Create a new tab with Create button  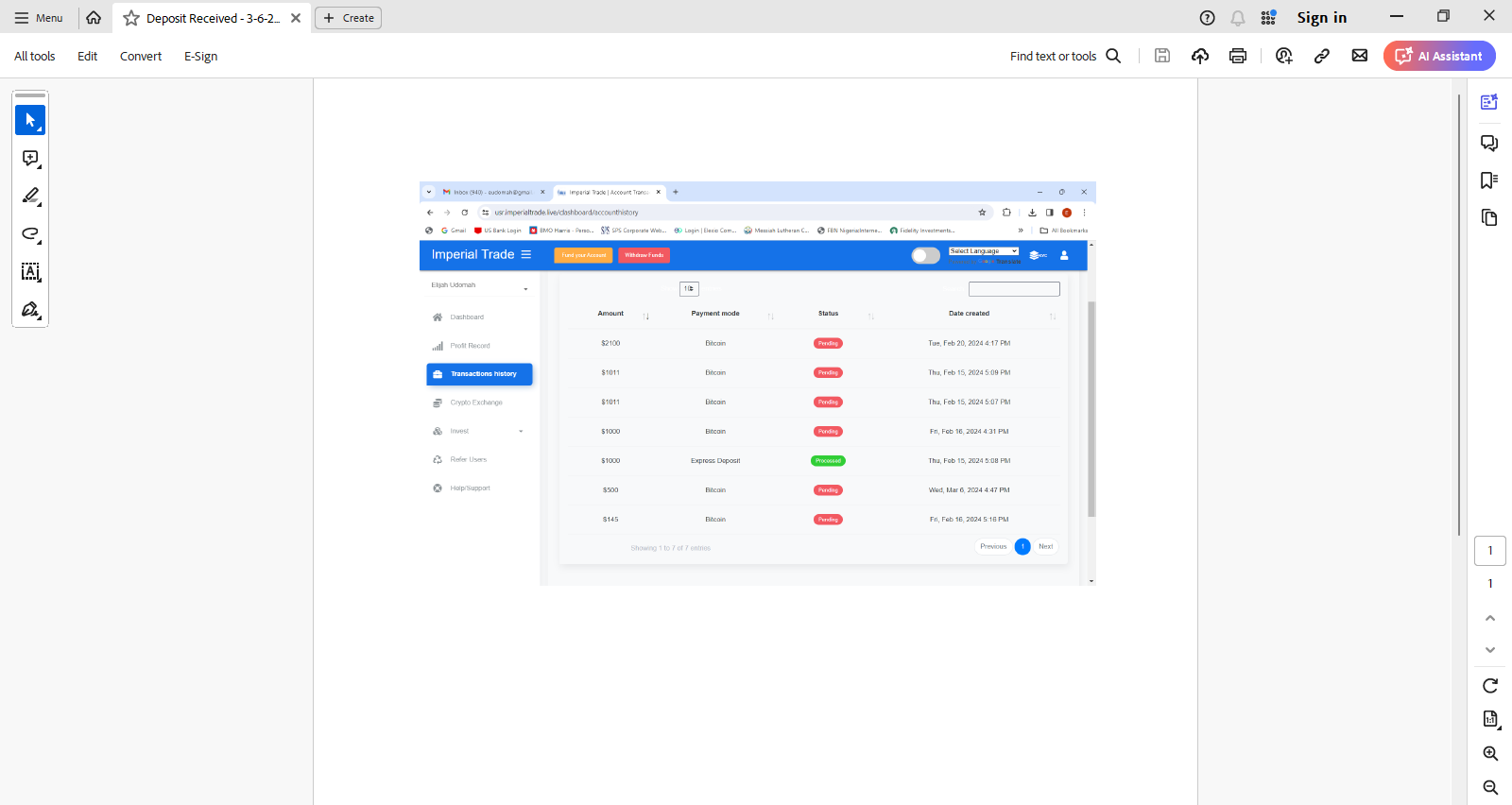pyautogui.click(x=348, y=18)
